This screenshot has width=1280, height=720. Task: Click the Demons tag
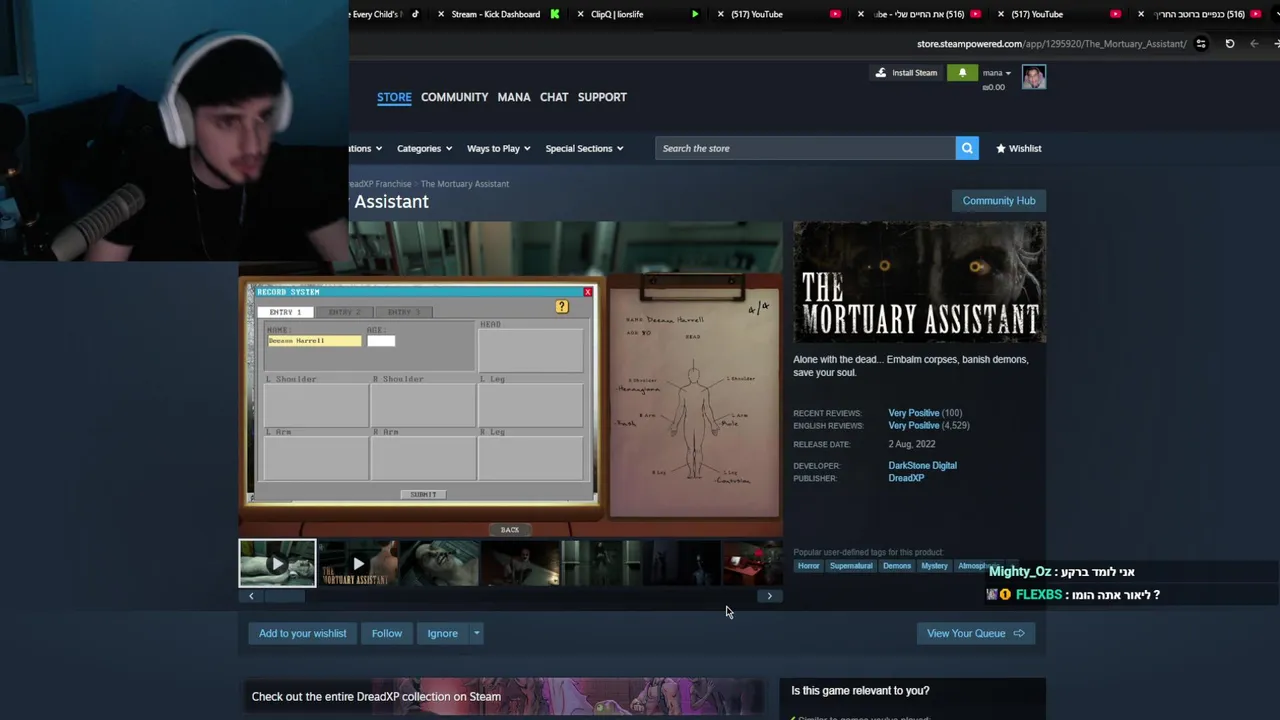click(x=897, y=566)
